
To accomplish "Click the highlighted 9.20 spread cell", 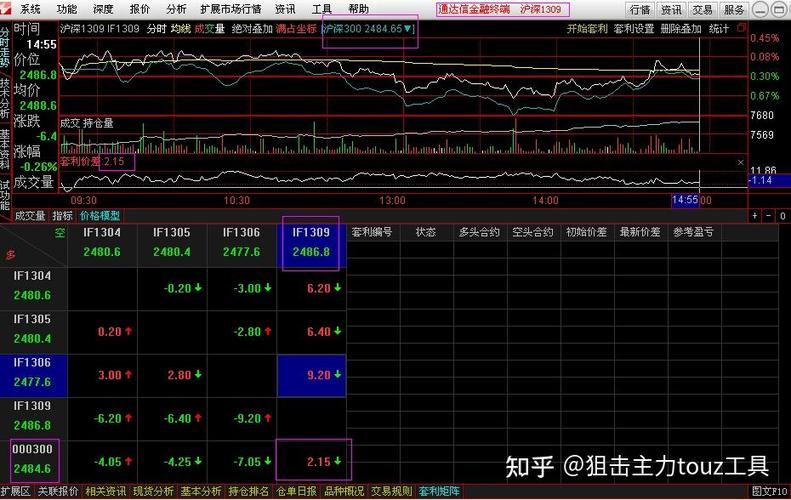I will point(311,375).
